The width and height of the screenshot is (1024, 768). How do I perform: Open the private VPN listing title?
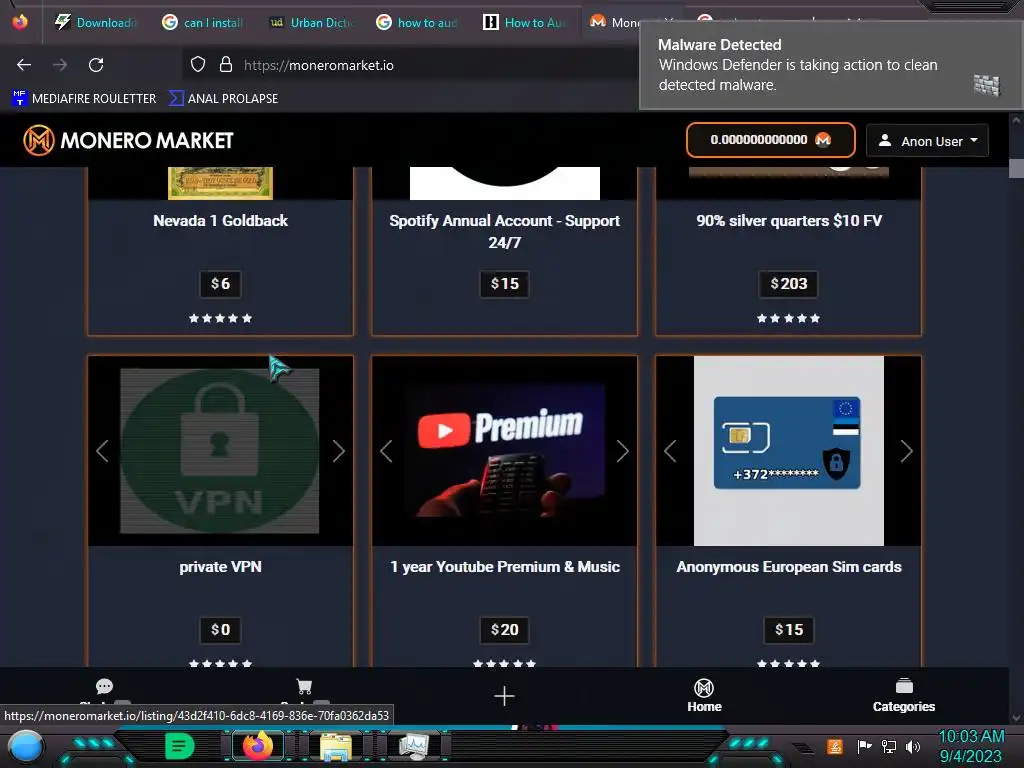click(x=220, y=567)
